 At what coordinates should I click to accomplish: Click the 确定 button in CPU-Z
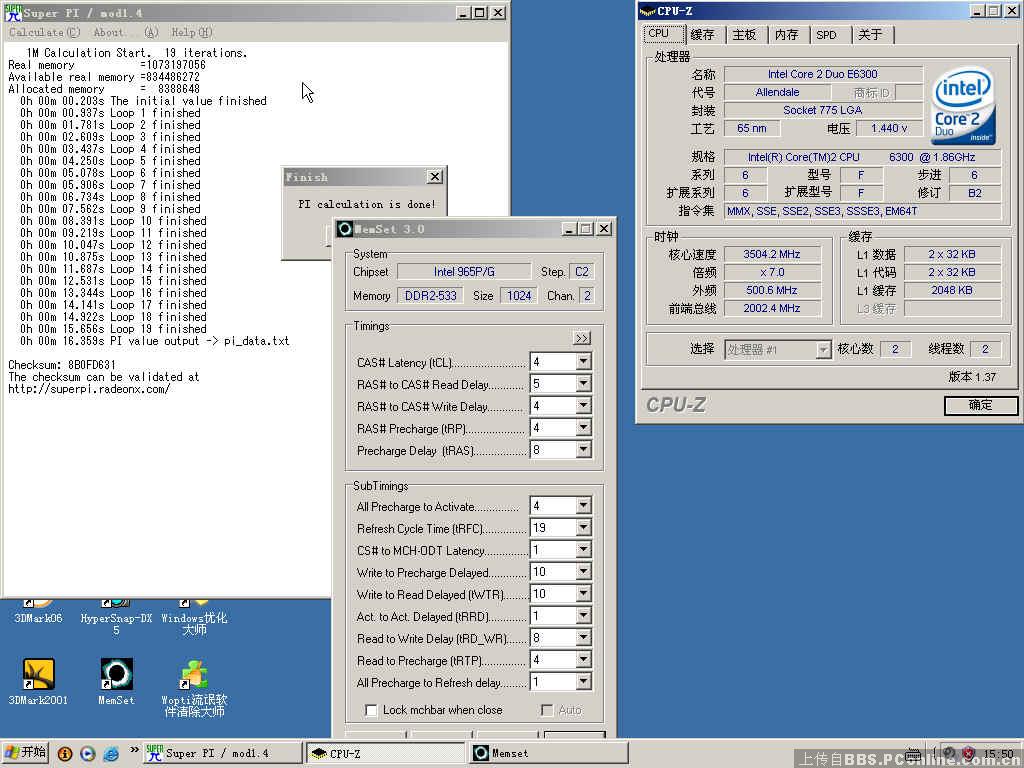pos(980,406)
